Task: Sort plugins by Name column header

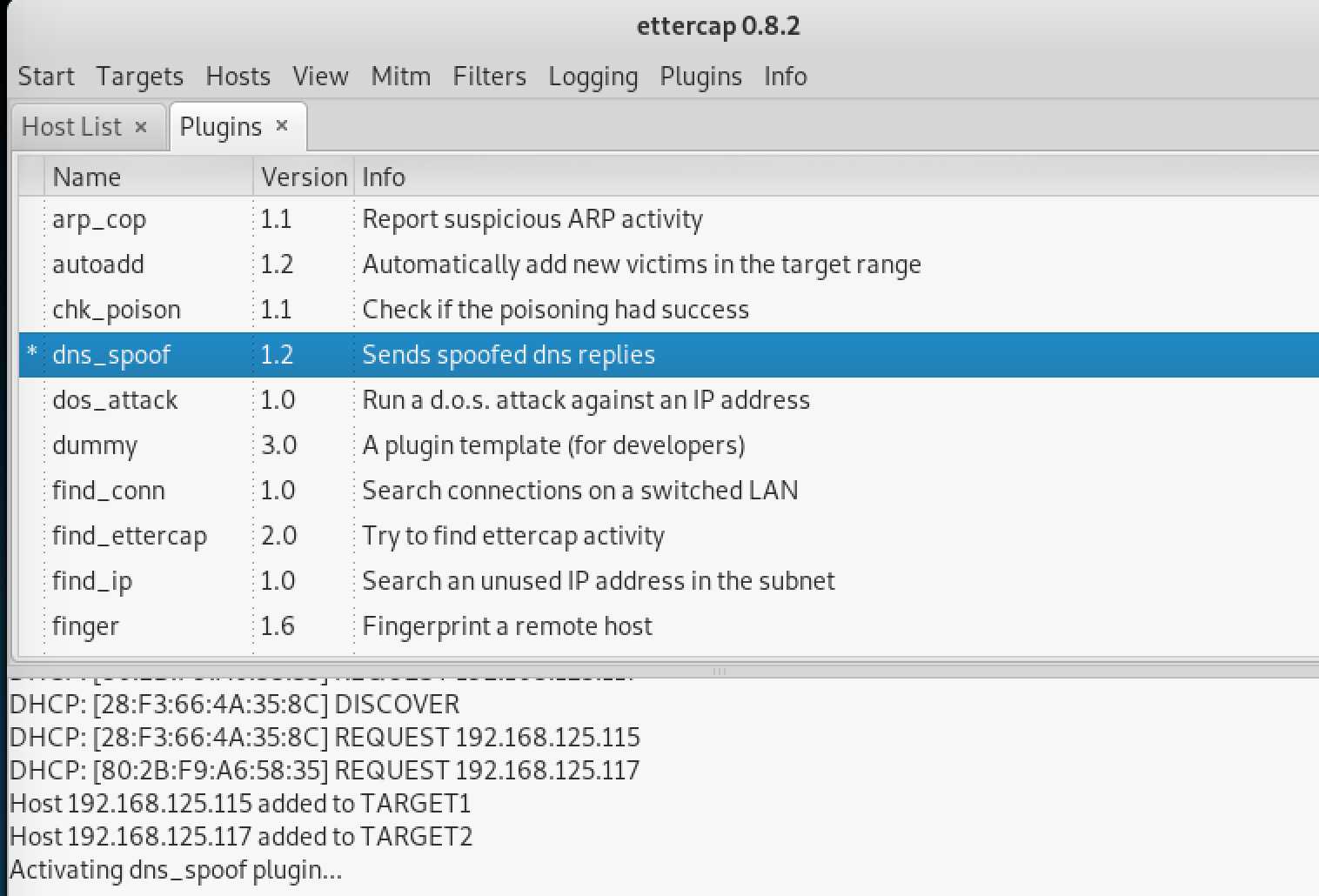Action: click(x=148, y=177)
